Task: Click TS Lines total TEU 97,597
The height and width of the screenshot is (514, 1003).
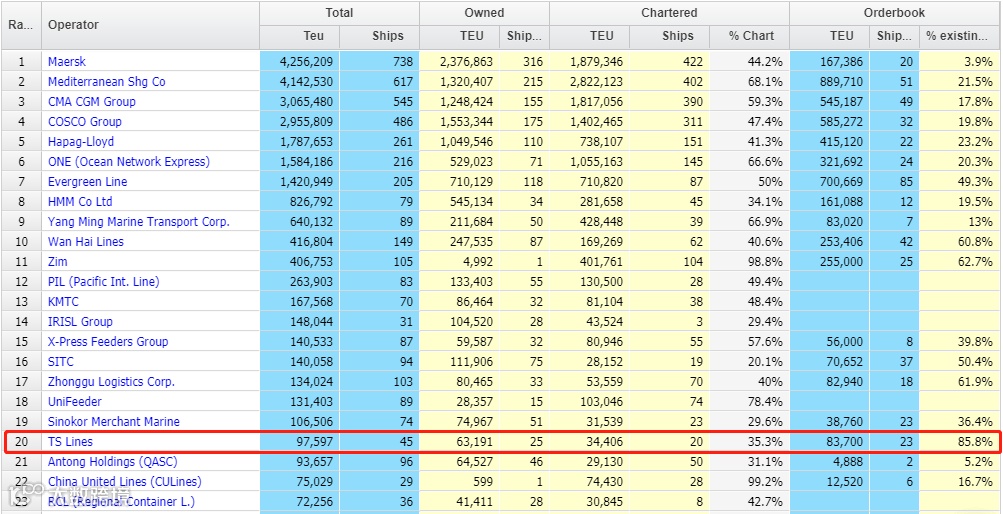Action: point(299,441)
